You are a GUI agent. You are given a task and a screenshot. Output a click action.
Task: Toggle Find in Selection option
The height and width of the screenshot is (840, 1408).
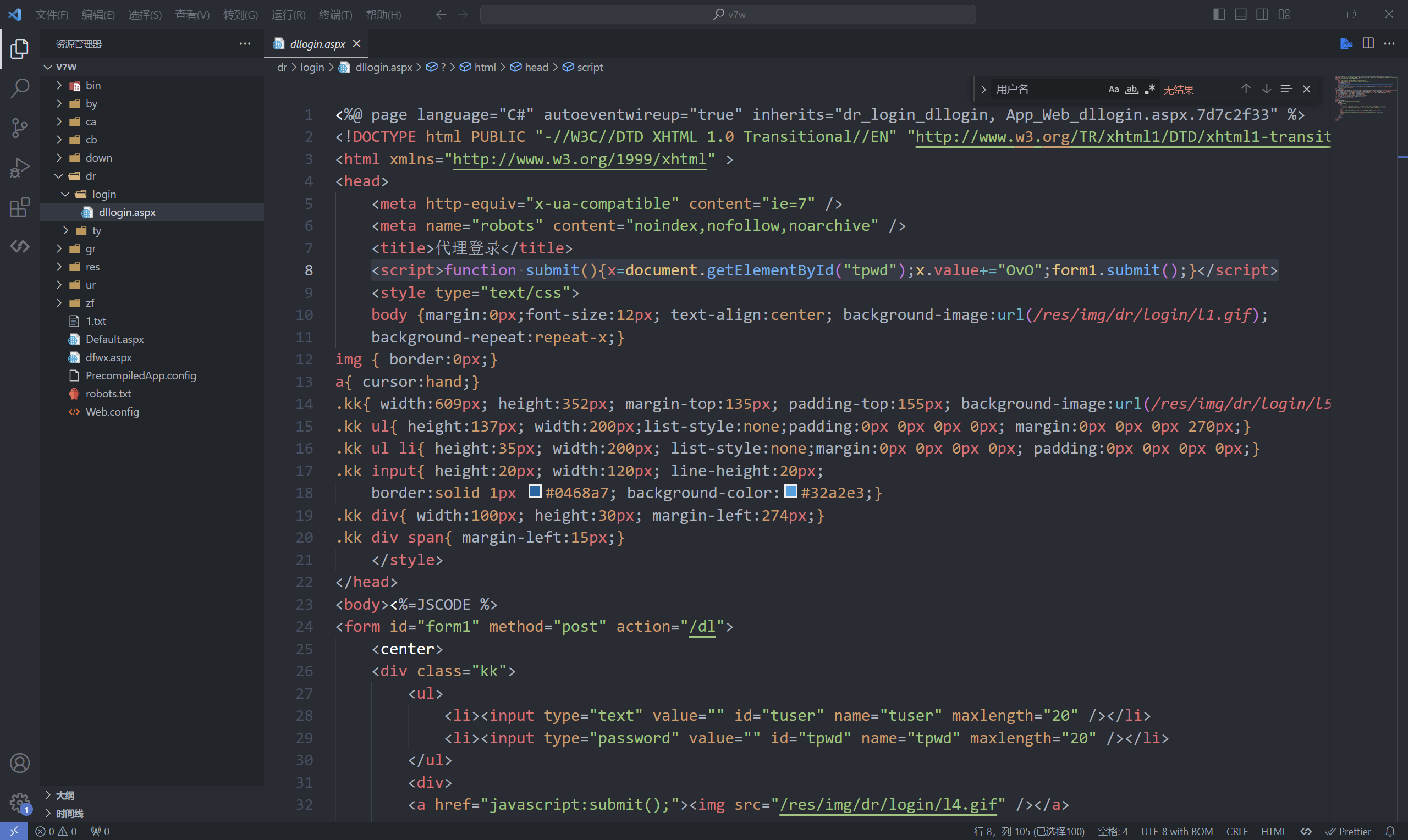[1286, 89]
